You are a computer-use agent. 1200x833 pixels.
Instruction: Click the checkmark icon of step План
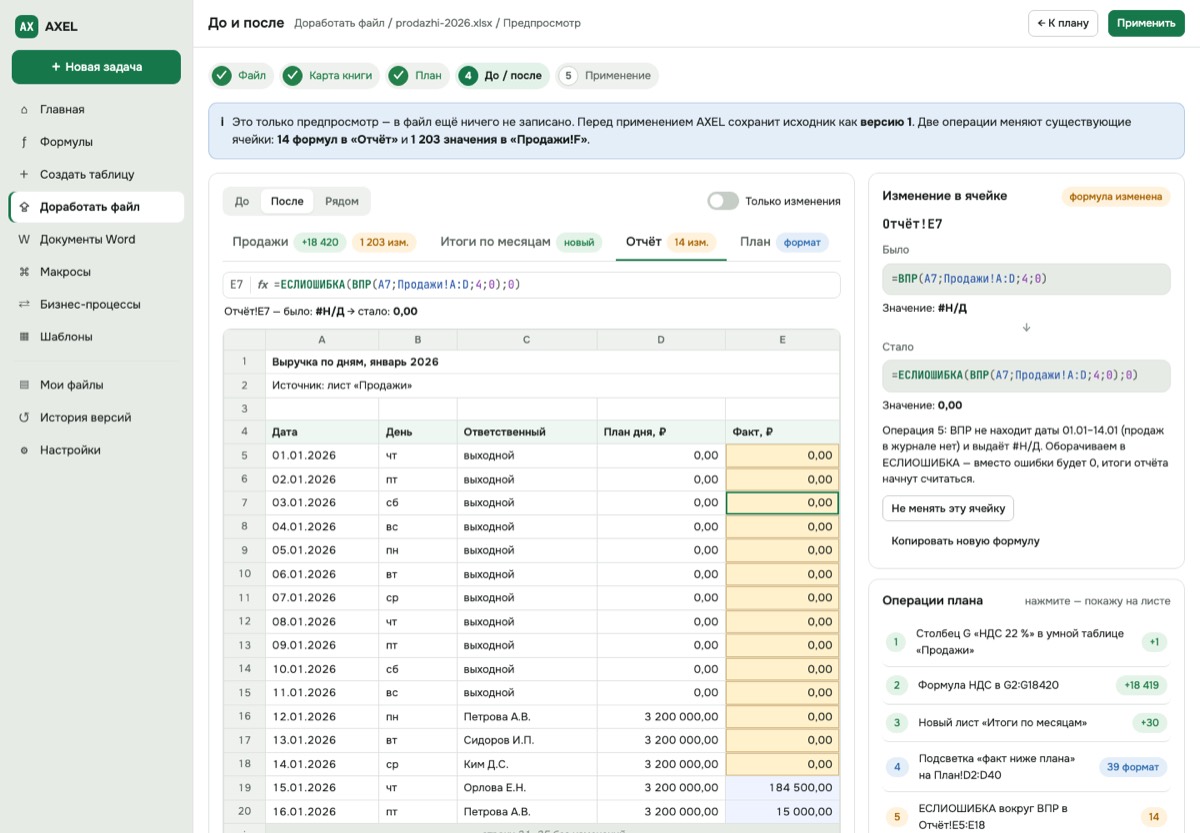pos(399,75)
